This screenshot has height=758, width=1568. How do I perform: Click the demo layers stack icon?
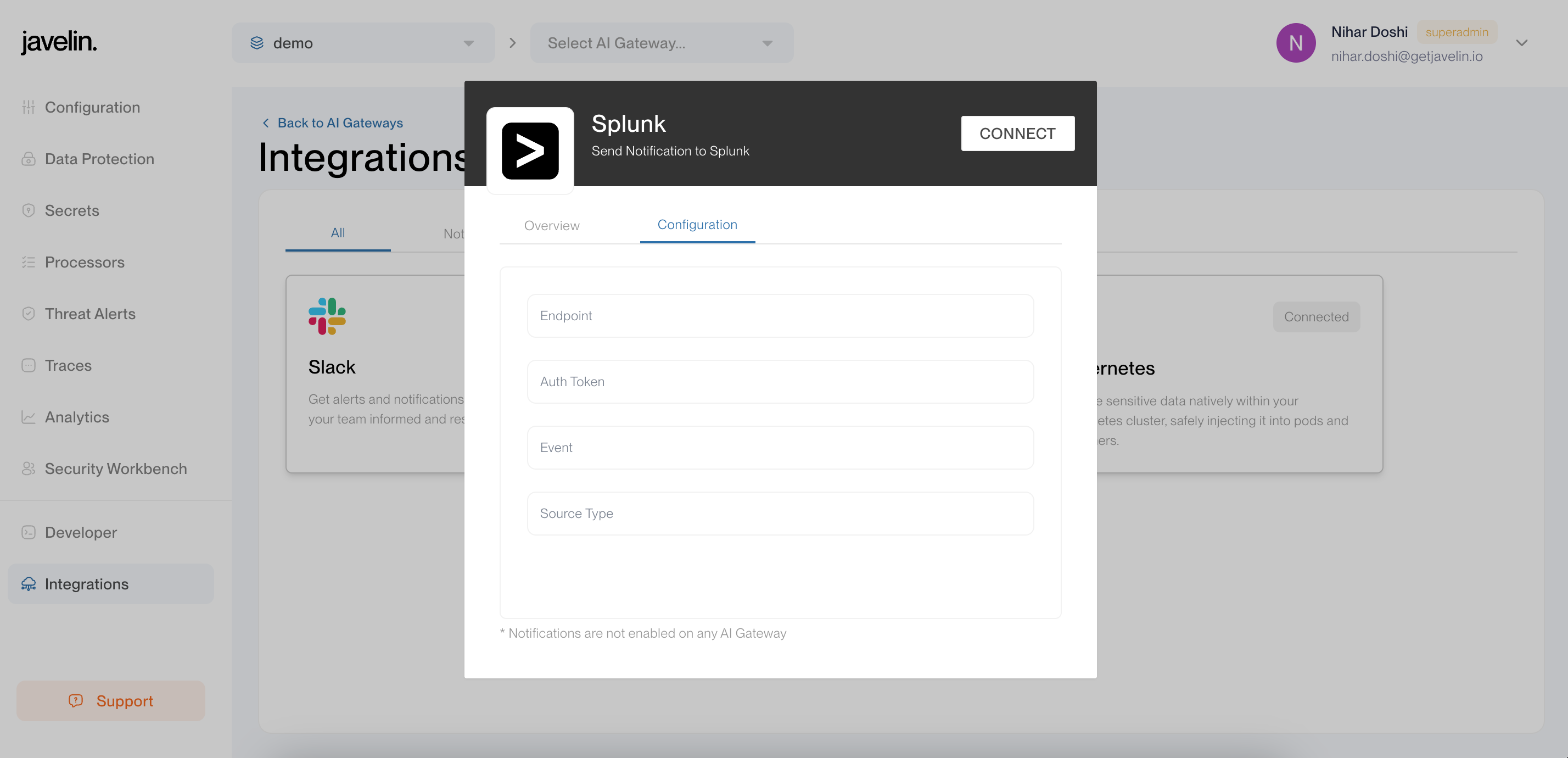pyautogui.click(x=257, y=43)
